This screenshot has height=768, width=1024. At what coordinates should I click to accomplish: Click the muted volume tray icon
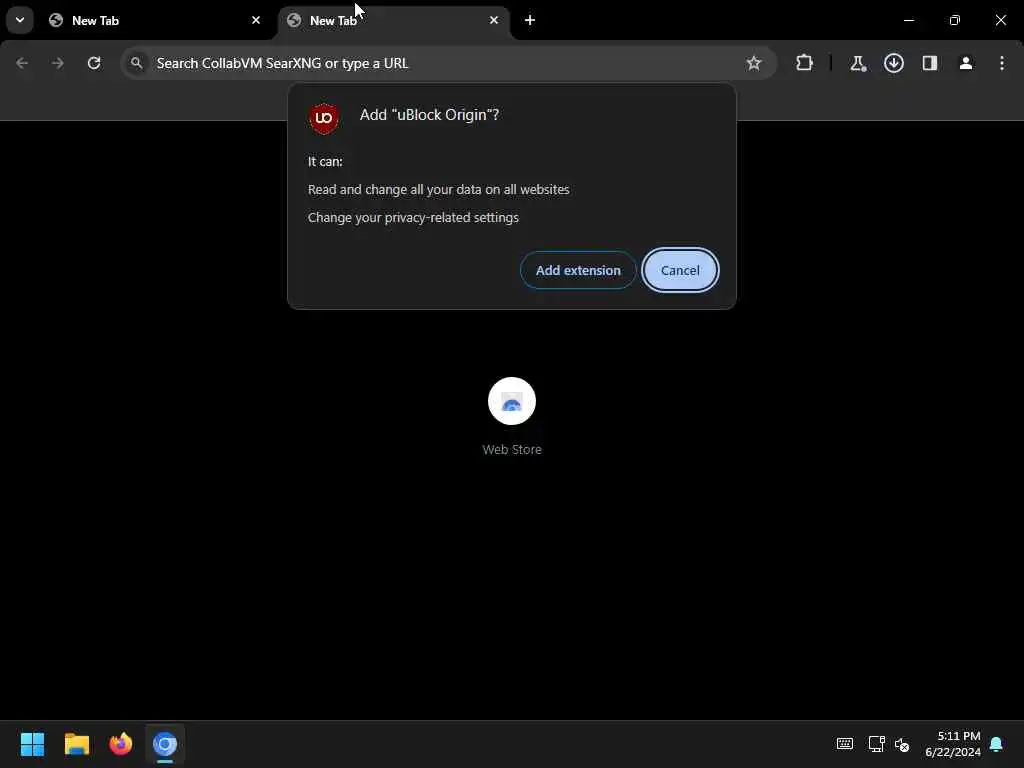(902, 744)
